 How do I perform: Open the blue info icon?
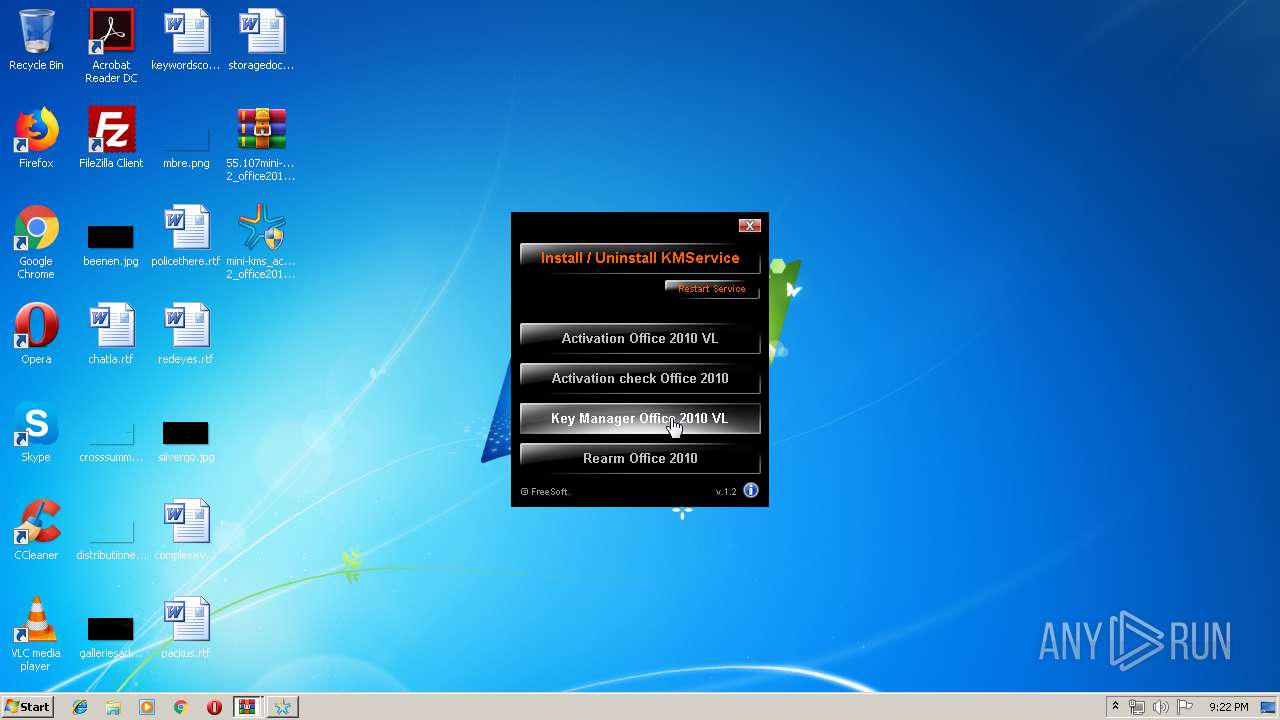[751, 490]
